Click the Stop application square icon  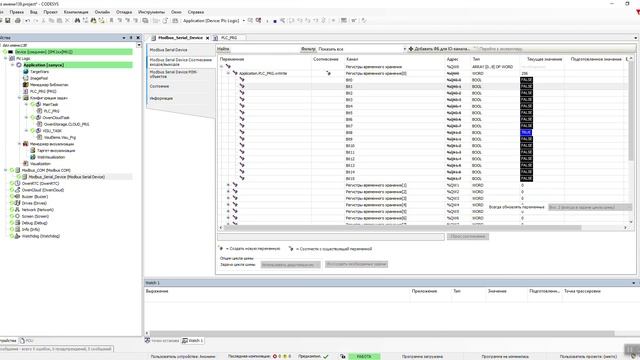[275, 21]
